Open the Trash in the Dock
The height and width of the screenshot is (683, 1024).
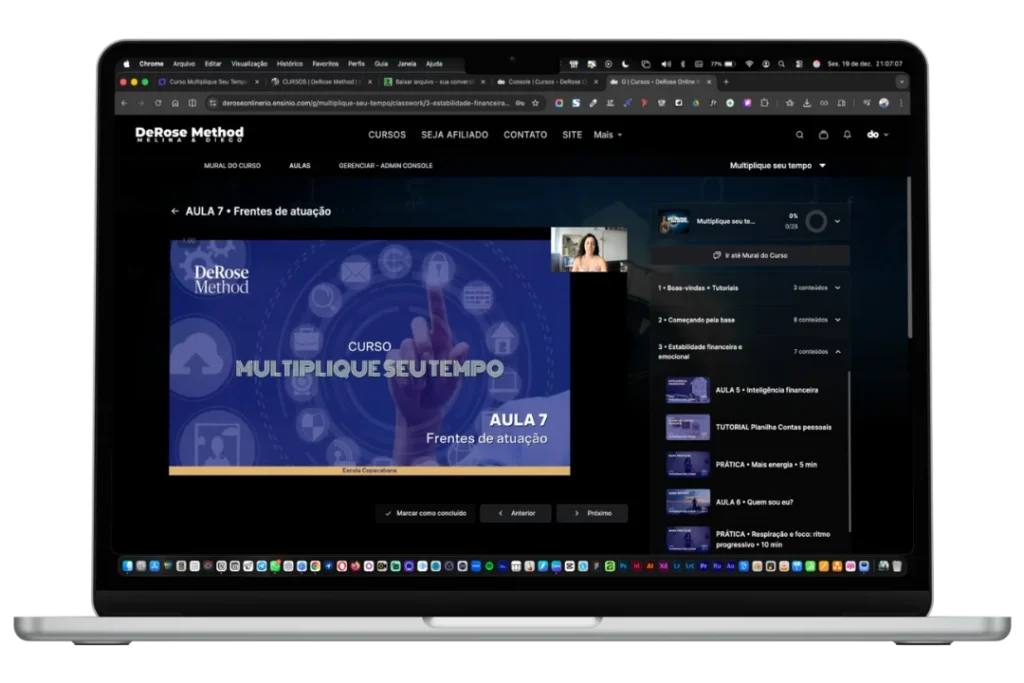897,566
